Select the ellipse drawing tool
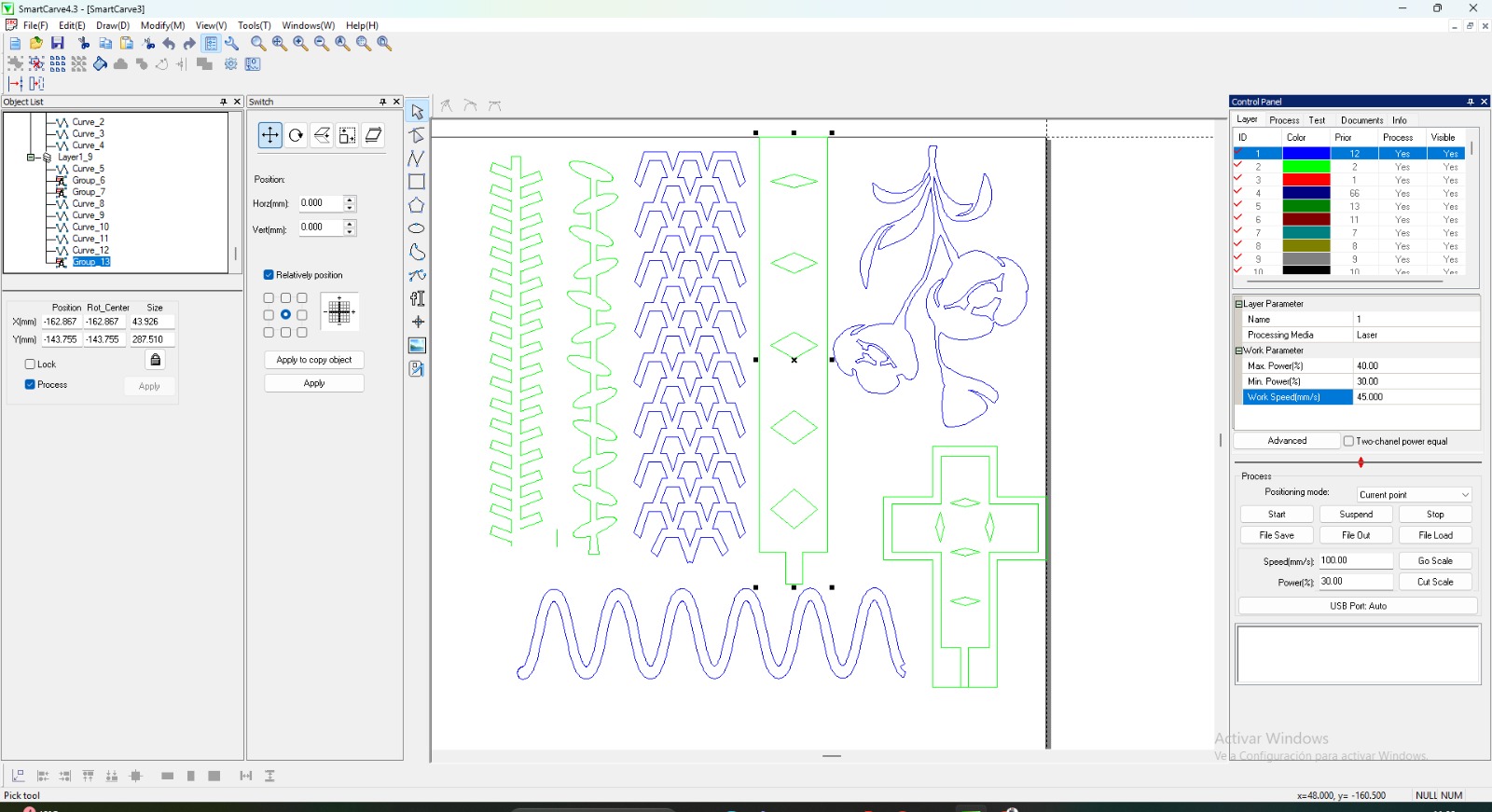The height and width of the screenshot is (812, 1492). (417, 228)
